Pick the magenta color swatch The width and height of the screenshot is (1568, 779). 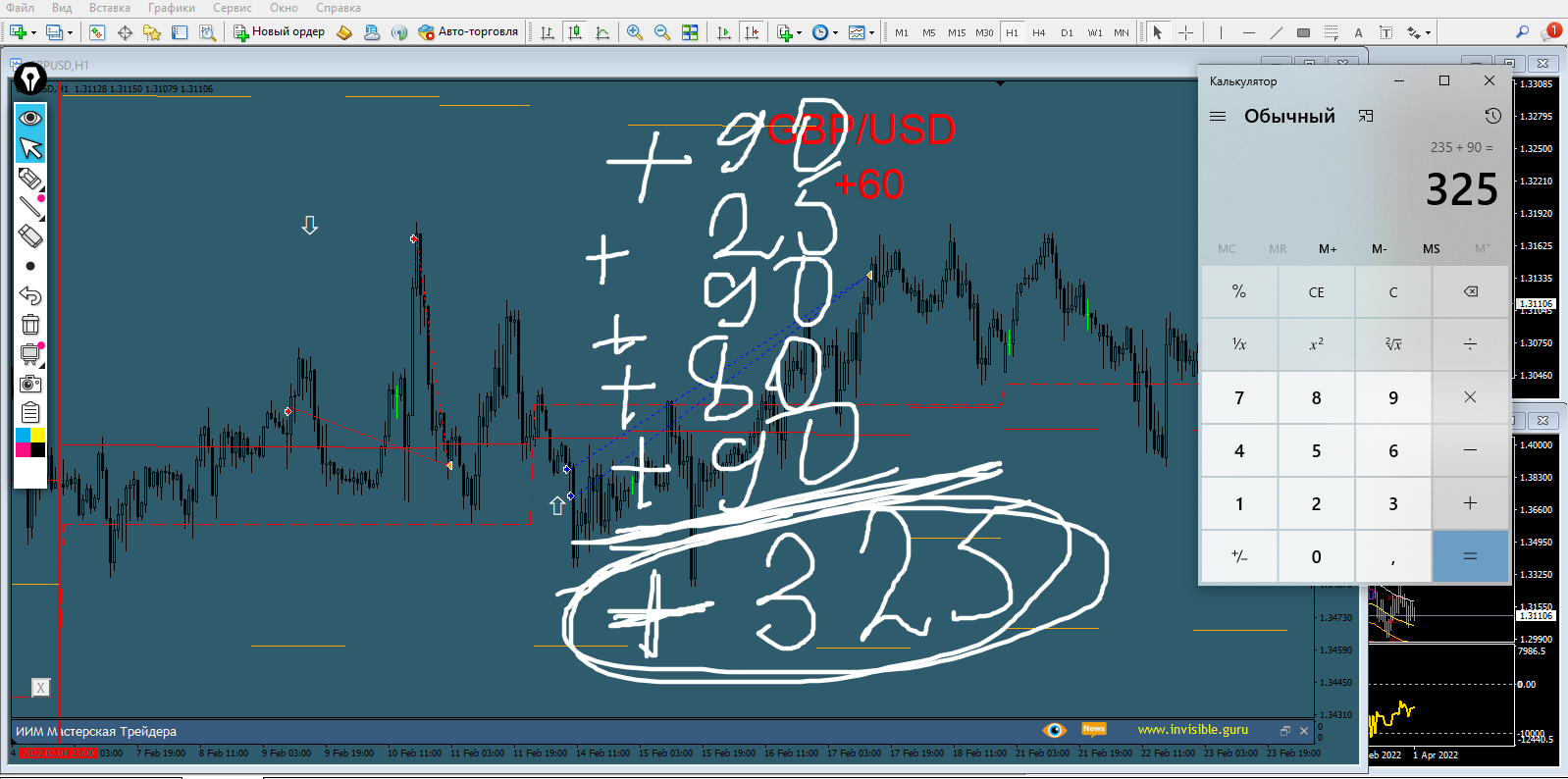23,450
